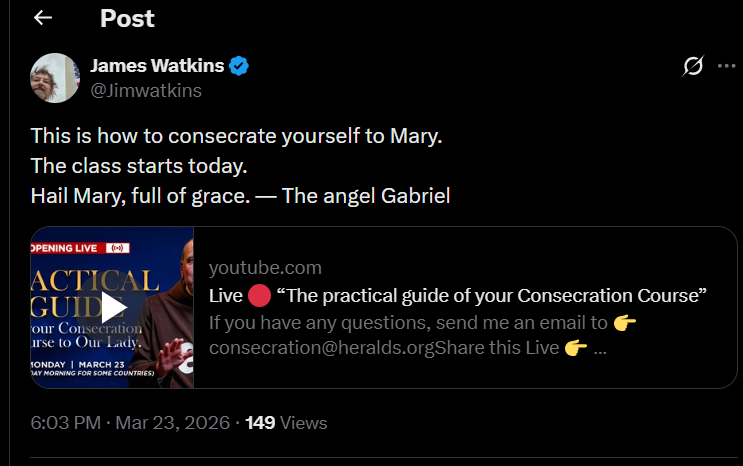Image resolution: width=743 pixels, height=466 pixels.
Task: Open the three-dot More options menu
Action: click(x=726, y=66)
